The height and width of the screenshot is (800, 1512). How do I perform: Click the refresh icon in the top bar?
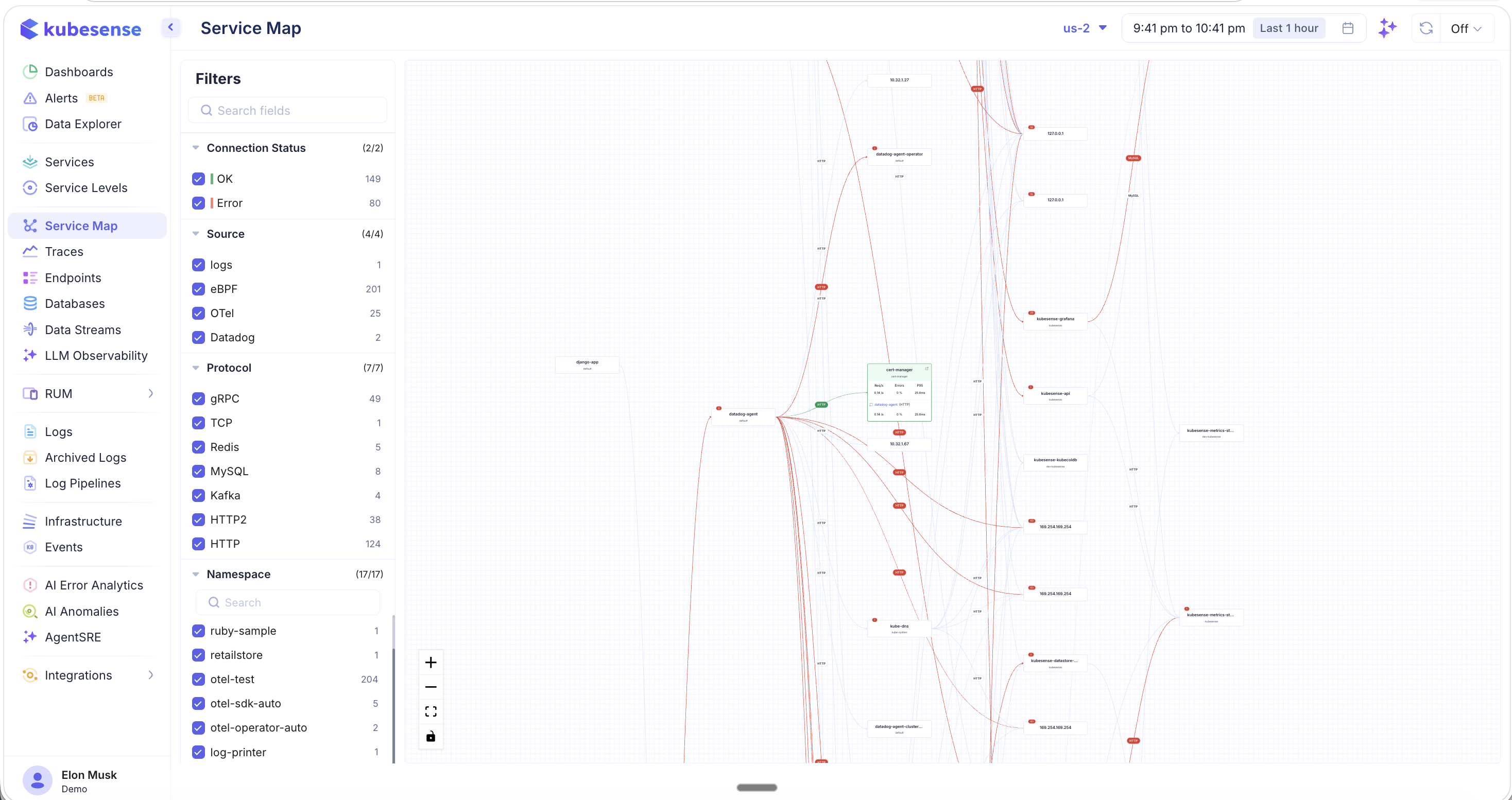1427,28
